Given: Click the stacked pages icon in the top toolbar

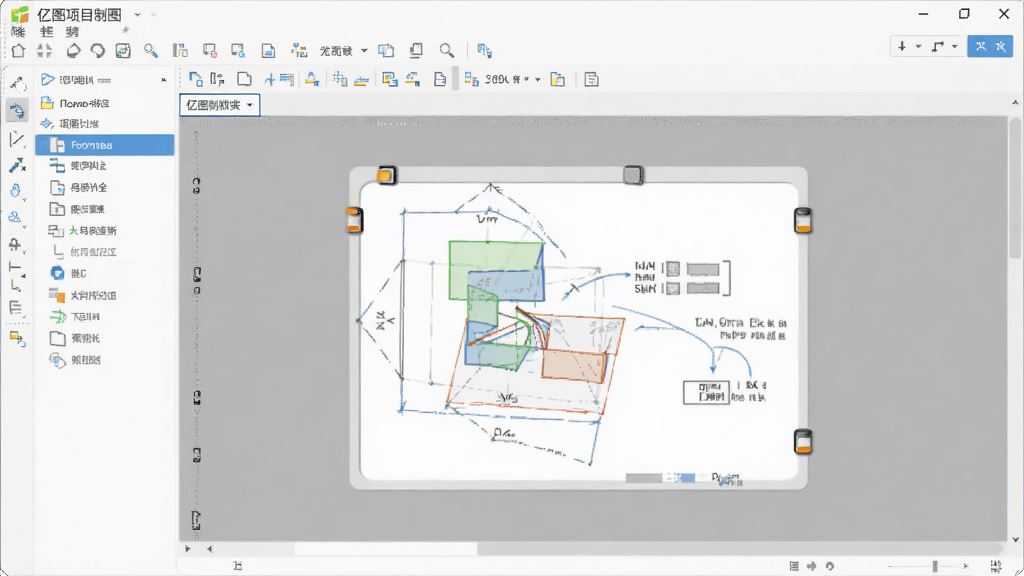Looking at the screenshot, I should (x=415, y=50).
